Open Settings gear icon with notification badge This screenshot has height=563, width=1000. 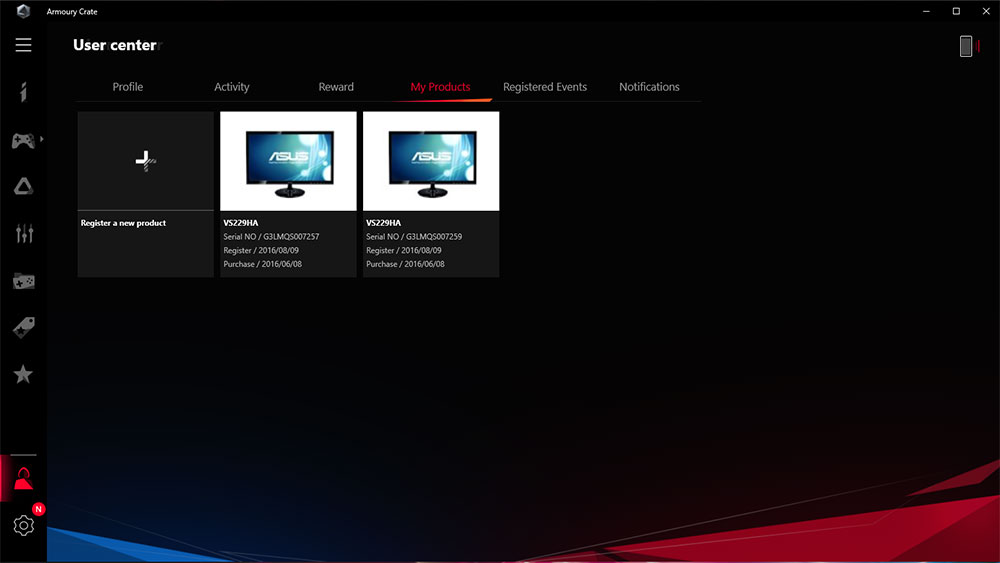click(24, 525)
